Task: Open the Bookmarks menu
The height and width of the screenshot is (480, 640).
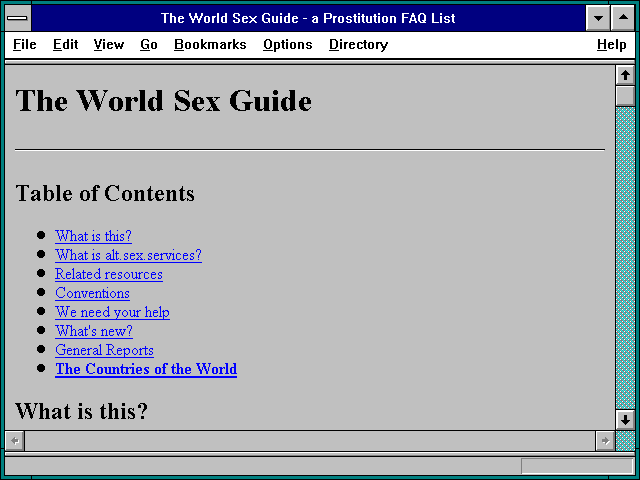Action: click(210, 44)
